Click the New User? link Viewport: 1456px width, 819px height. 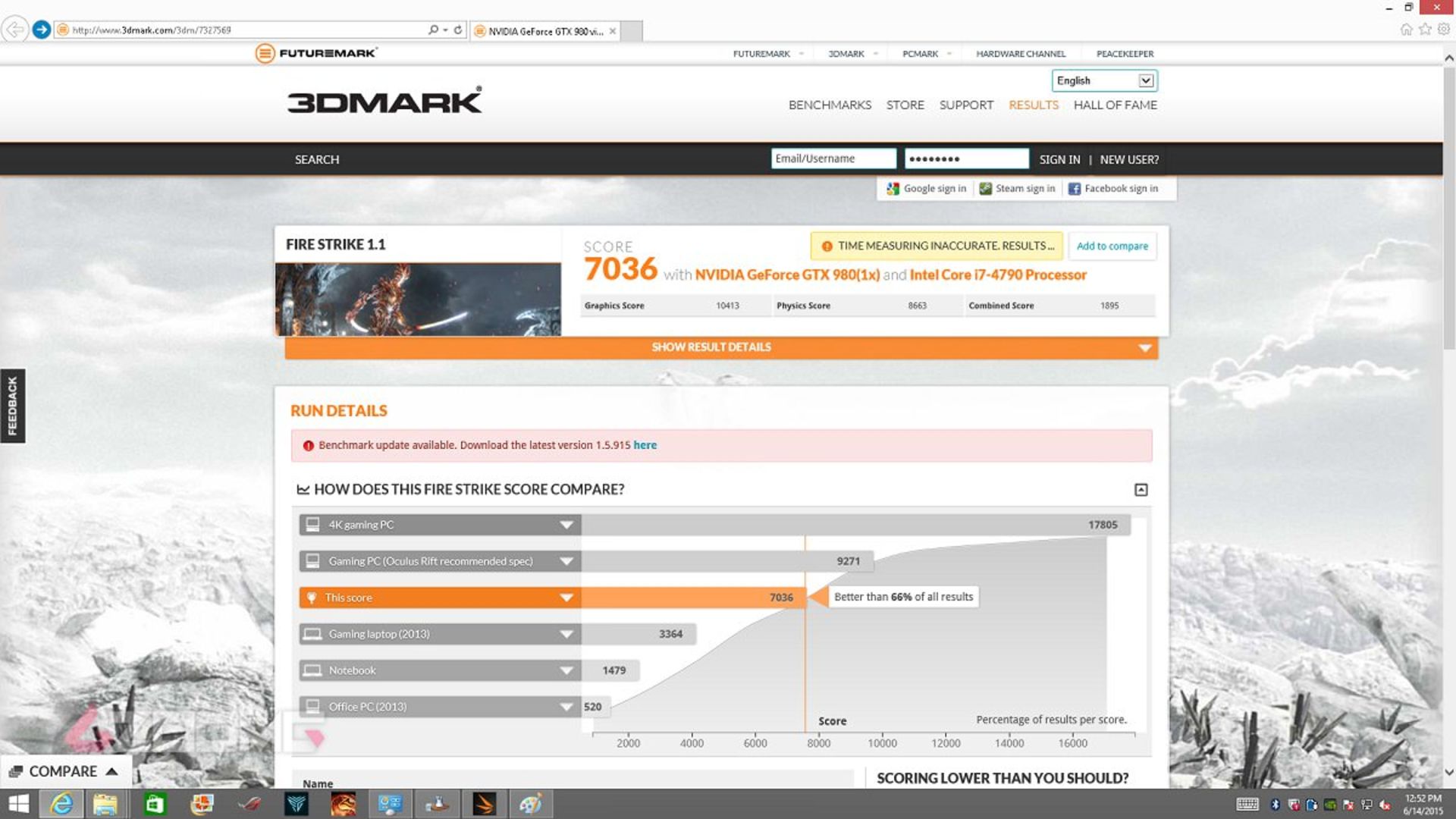click(x=1129, y=160)
